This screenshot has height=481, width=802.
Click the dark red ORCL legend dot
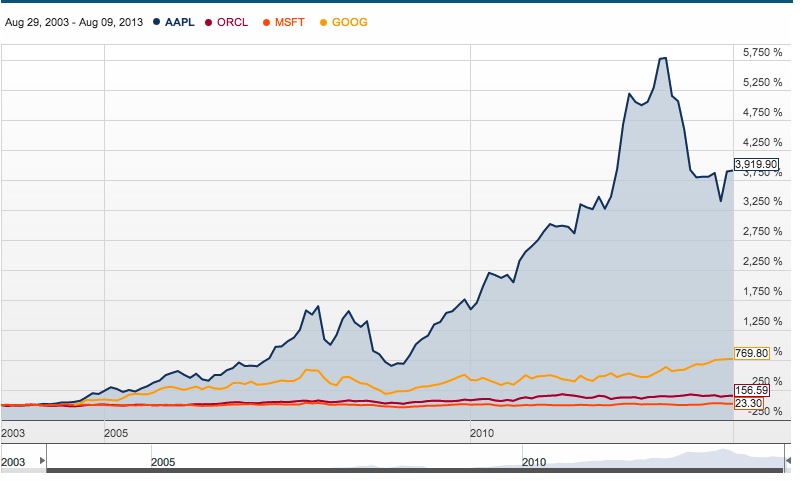(208, 23)
